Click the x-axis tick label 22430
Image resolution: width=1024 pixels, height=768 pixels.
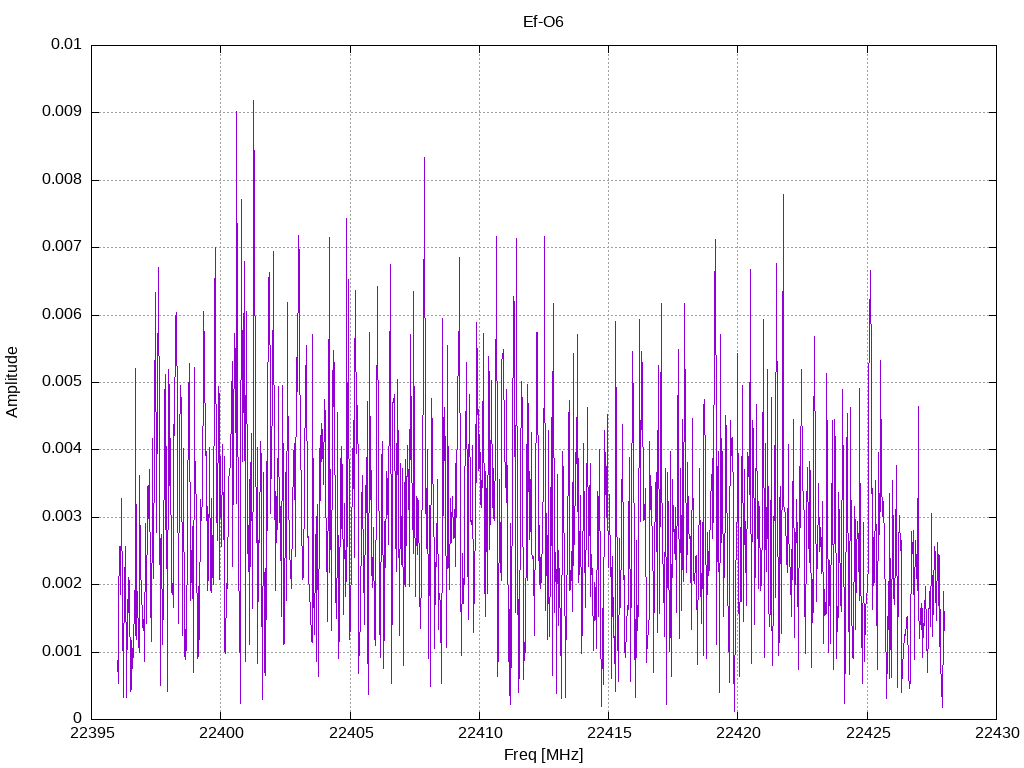click(997, 733)
